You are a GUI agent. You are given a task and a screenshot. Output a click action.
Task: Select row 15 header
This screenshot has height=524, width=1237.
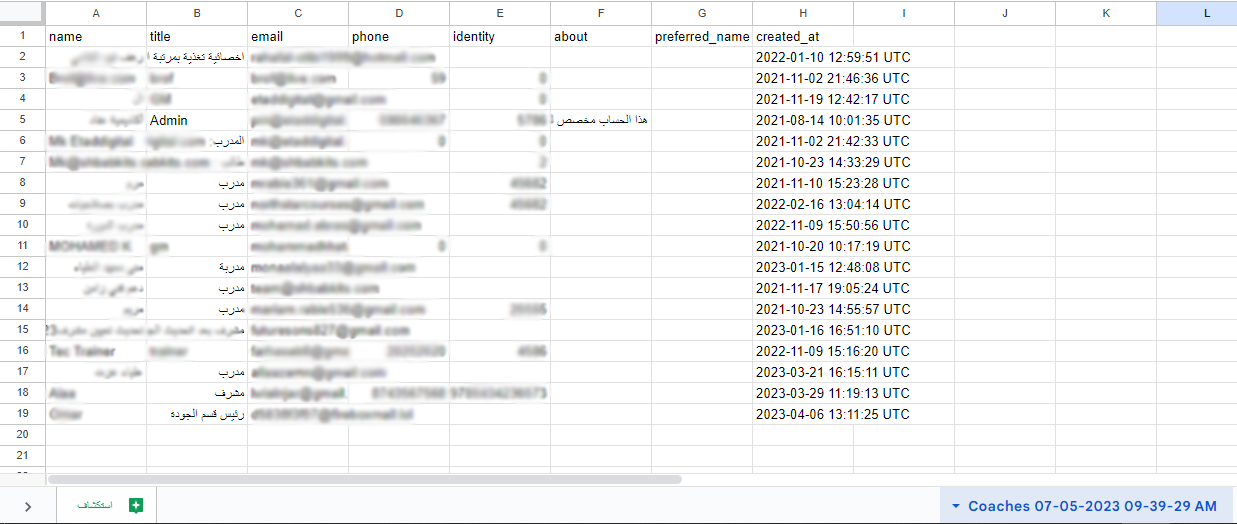tap(22, 330)
